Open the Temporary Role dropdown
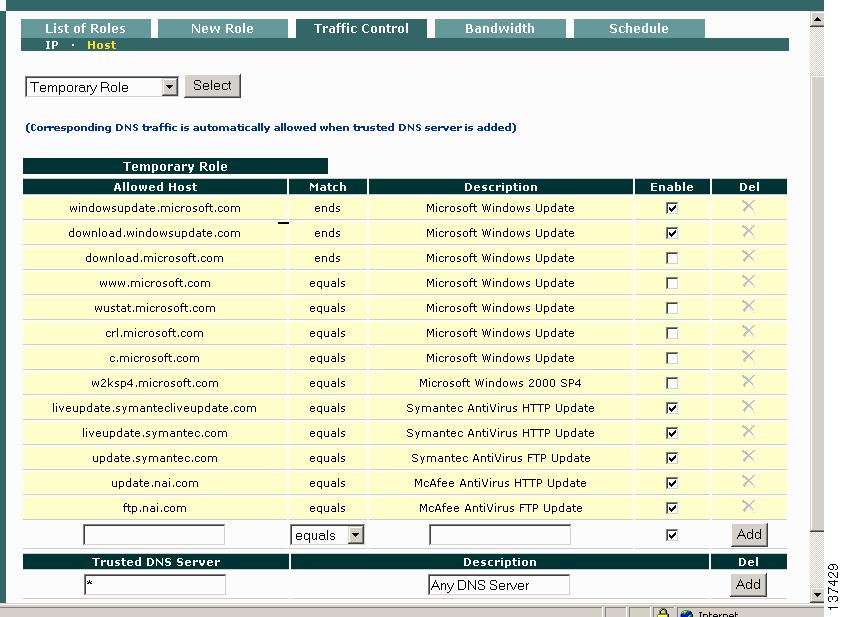Viewport: 841px width, 617px height. (x=169, y=87)
